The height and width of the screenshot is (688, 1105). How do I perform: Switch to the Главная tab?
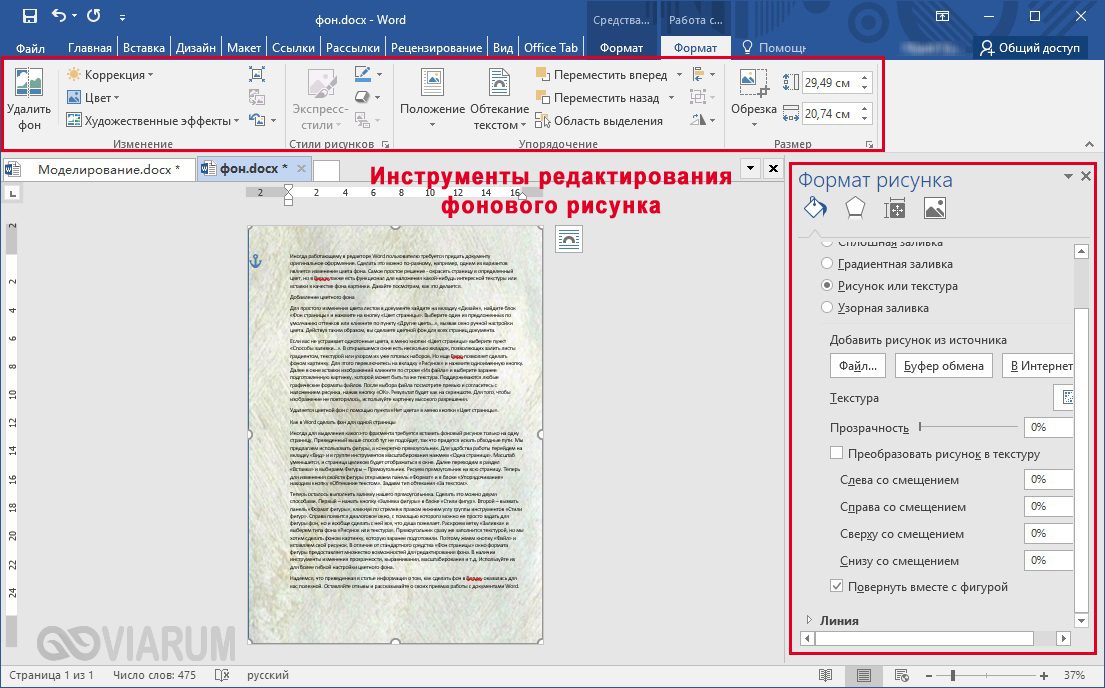[89, 48]
